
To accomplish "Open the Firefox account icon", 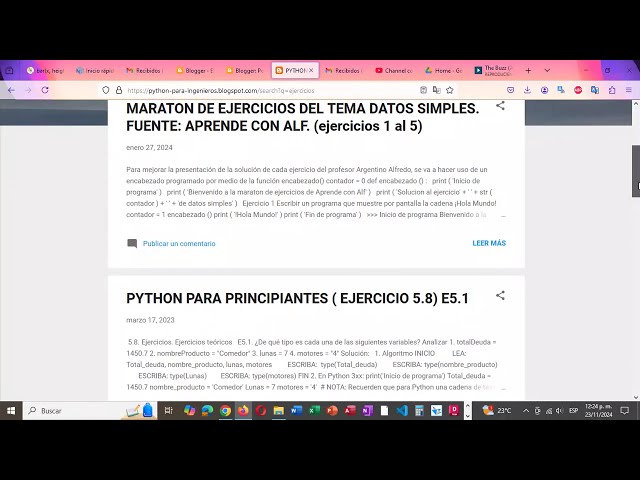I will [x=544, y=90].
